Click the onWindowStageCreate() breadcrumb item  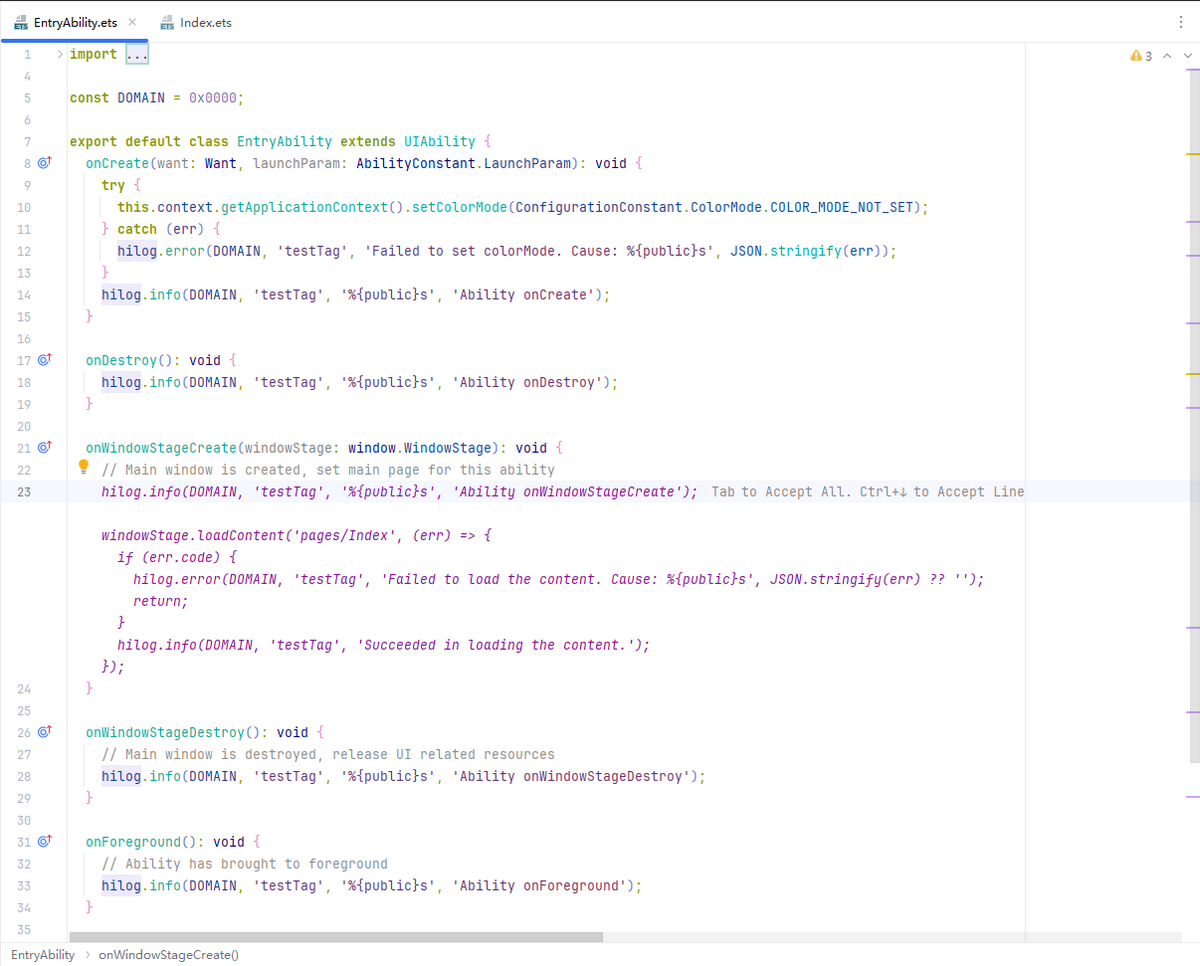coord(168,955)
